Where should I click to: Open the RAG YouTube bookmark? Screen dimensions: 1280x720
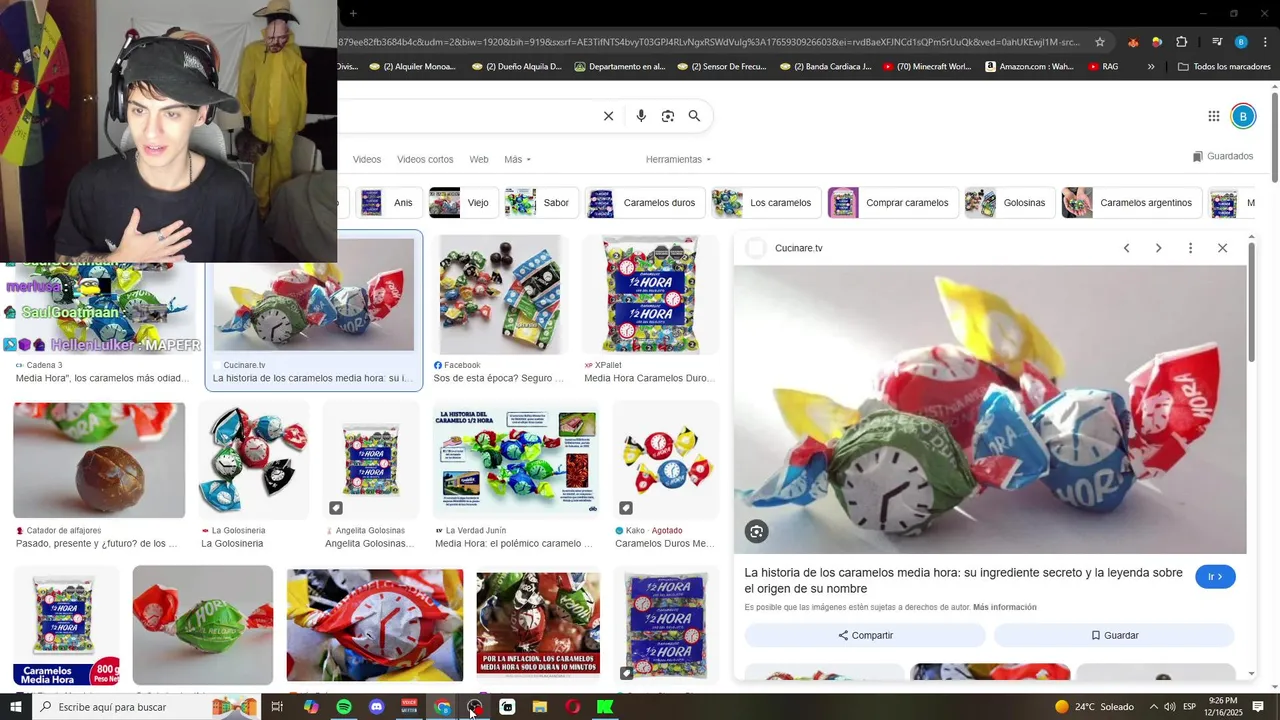[x=1103, y=67]
